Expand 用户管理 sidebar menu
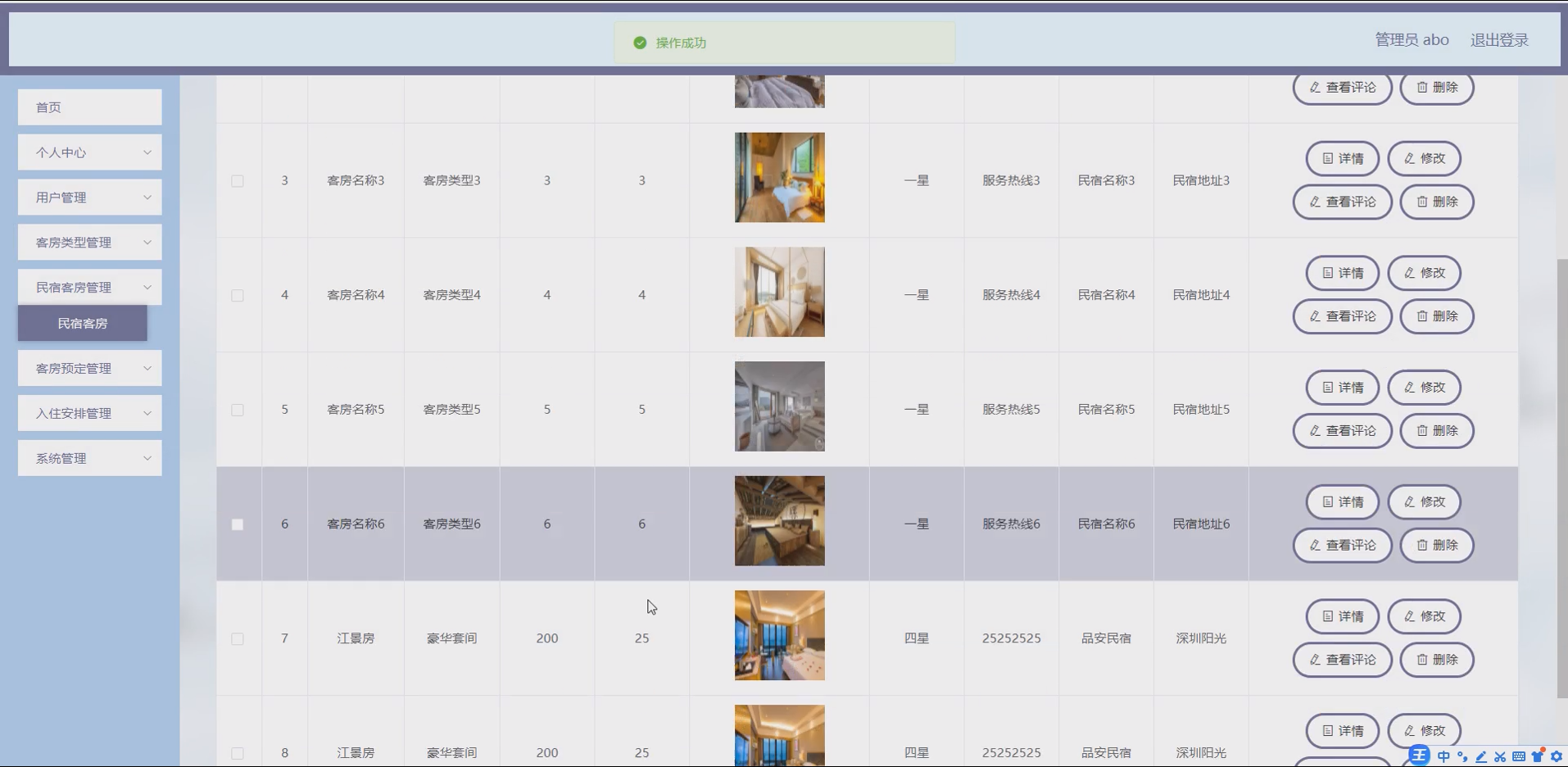The width and height of the screenshot is (1568, 767). point(90,197)
